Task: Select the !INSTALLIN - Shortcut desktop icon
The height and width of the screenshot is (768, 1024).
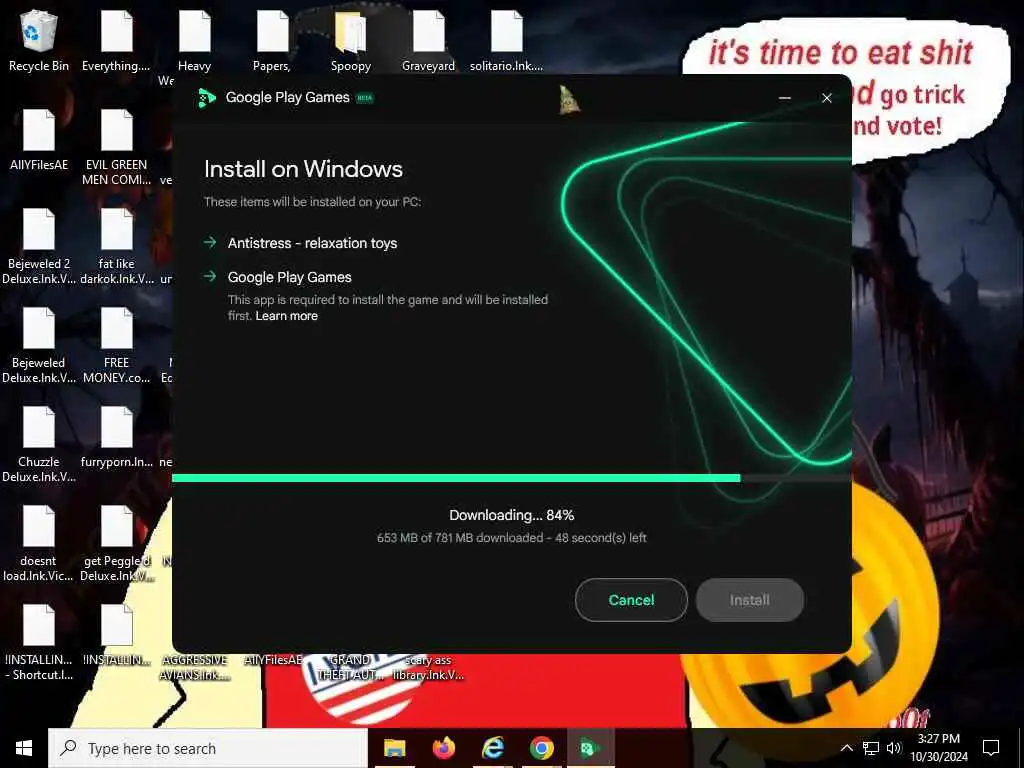Action: click(x=39, y=643)
